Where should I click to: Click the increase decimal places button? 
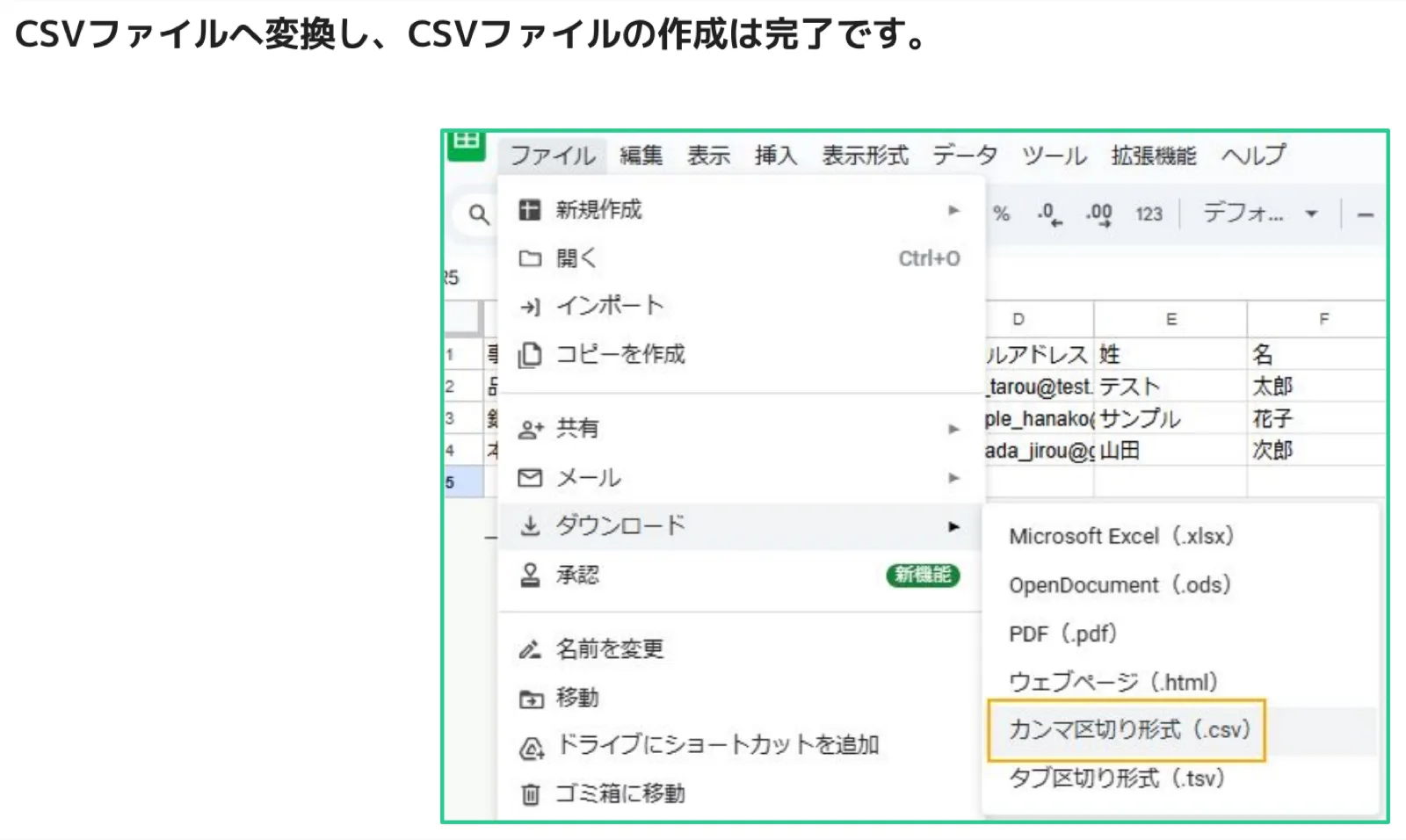[x=1098, y=214]
